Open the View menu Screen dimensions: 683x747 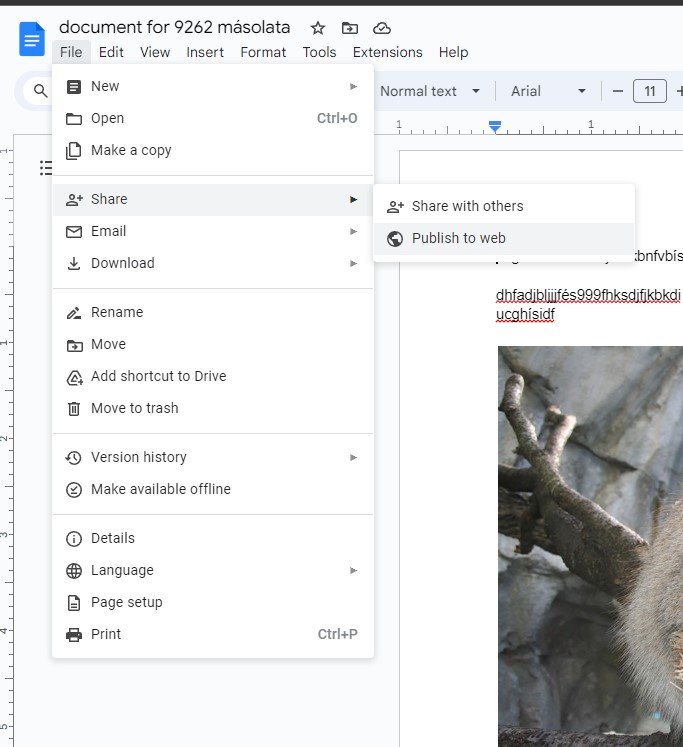tap(155, 52)
